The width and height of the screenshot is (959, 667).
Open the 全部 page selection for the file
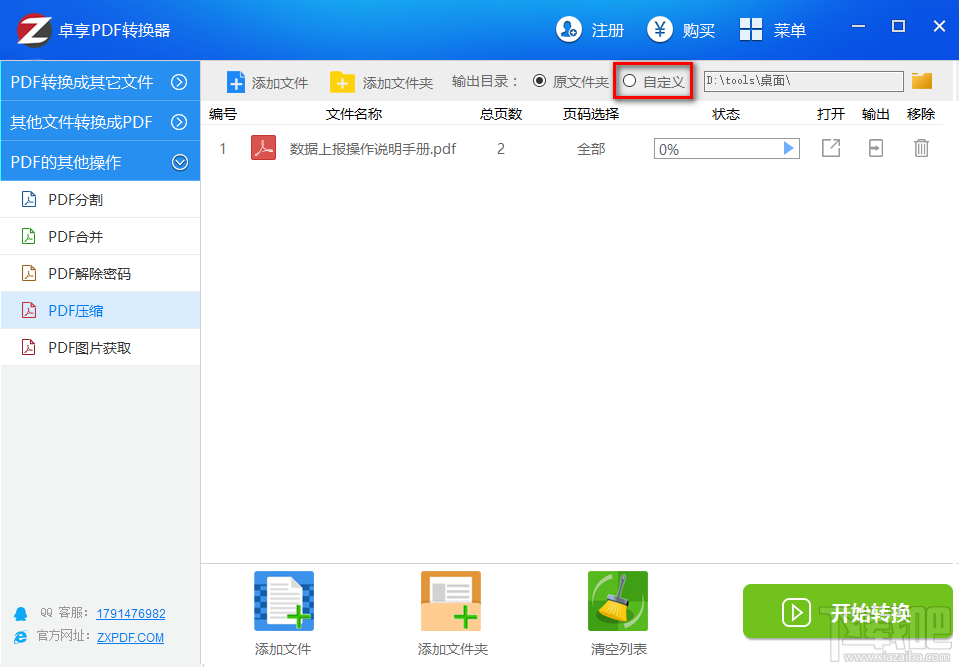(x=591, y=149)
